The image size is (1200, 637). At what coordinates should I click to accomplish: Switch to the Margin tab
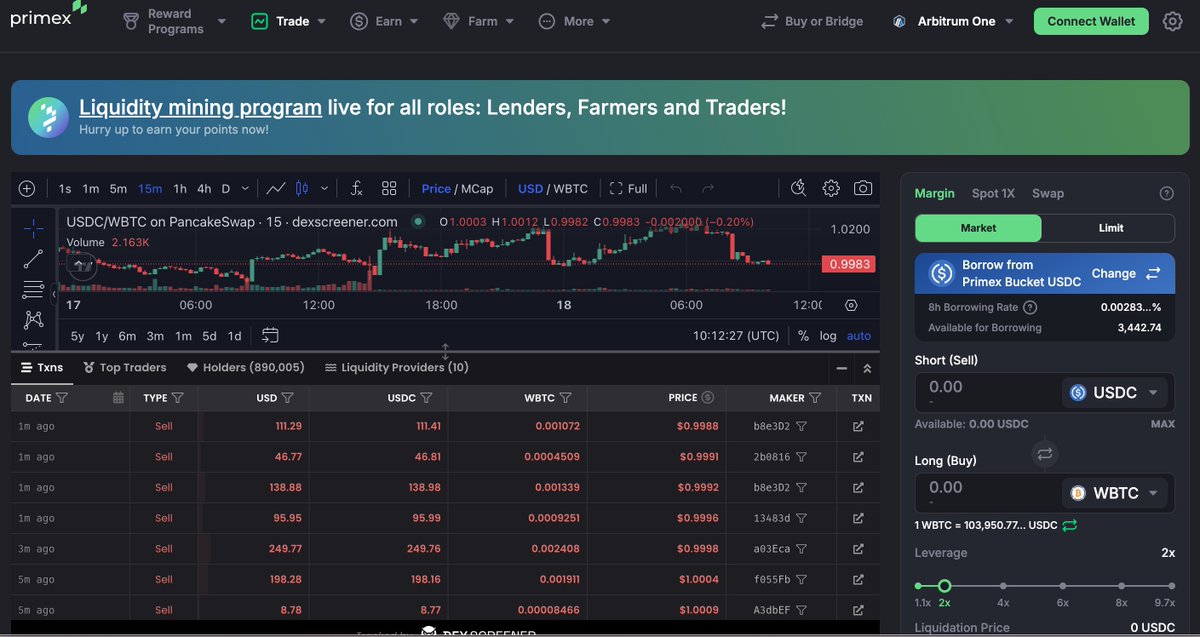934,194
